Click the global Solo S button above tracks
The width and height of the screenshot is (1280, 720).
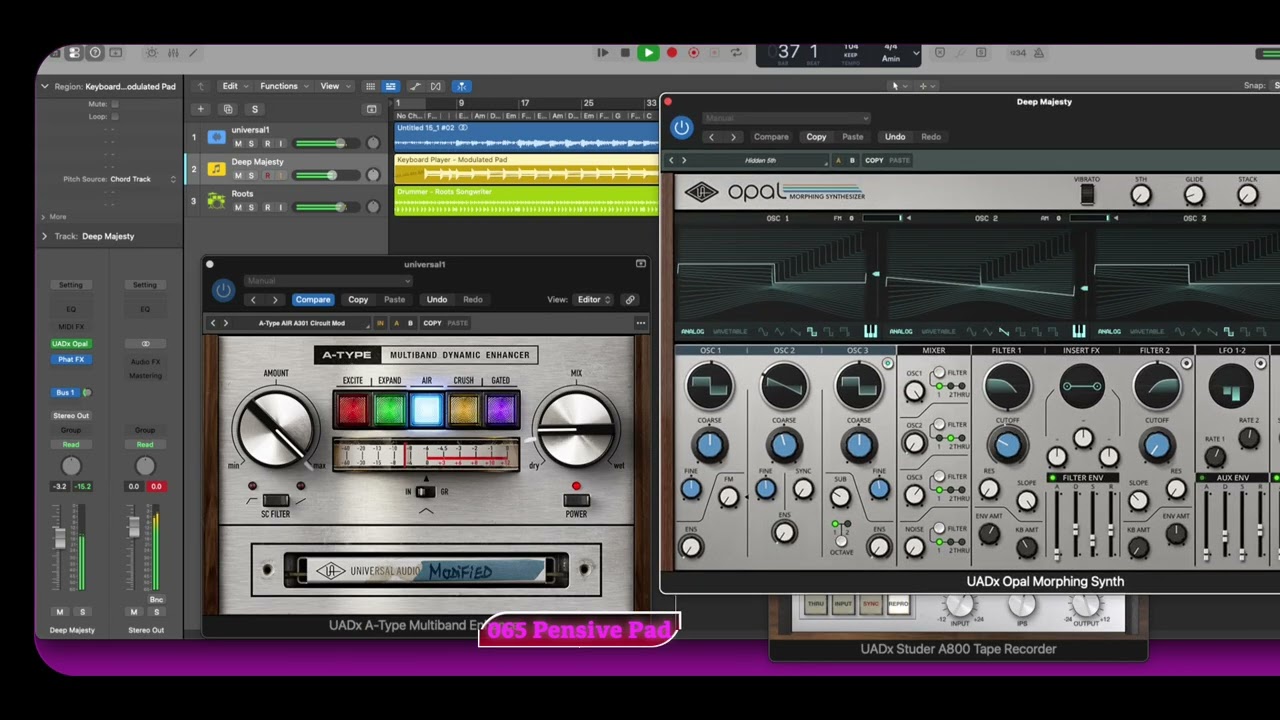[x=255, y=109]
